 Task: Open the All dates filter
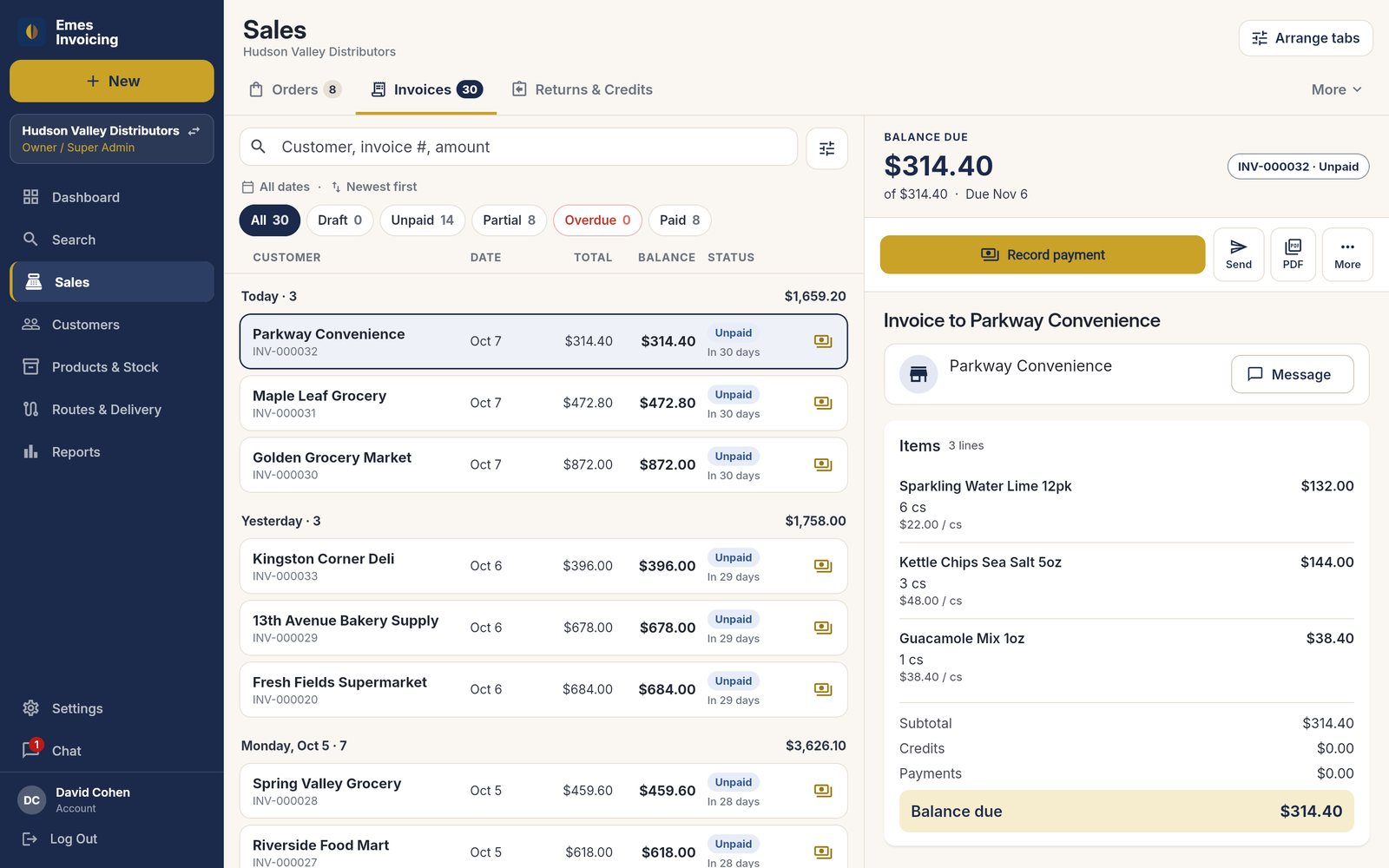pyautogui.click(x=275, y=187)
